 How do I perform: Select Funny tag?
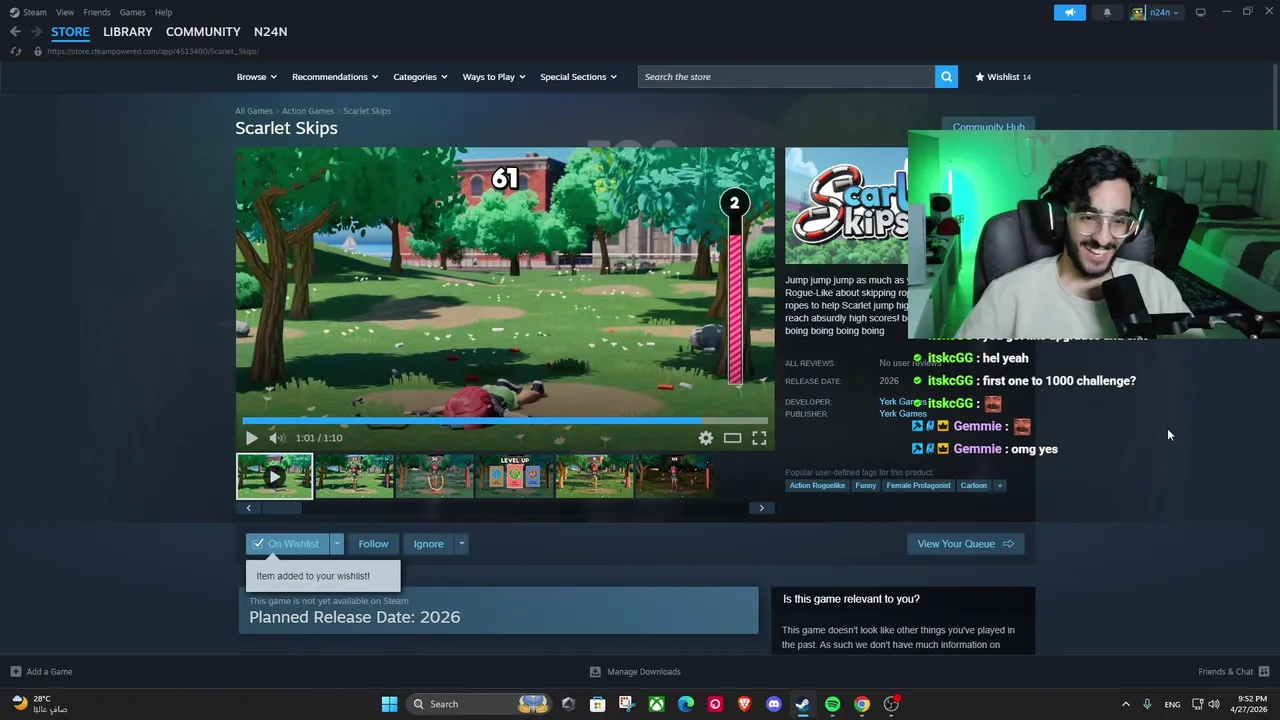click(866, 486)
